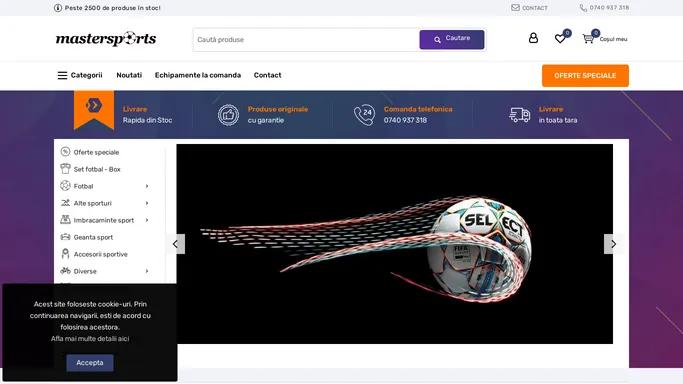Click the delivery truck icon
The image size is (683, 384).
(520, 115)
